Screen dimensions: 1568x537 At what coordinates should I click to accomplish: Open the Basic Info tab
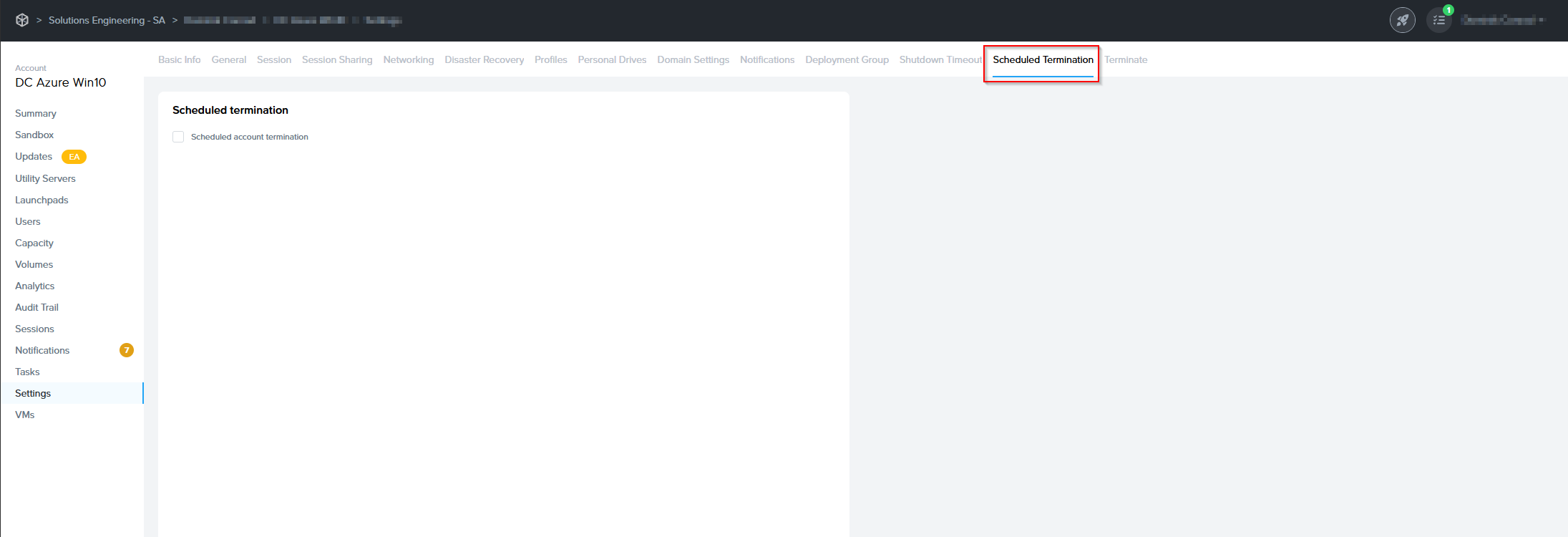179,59
